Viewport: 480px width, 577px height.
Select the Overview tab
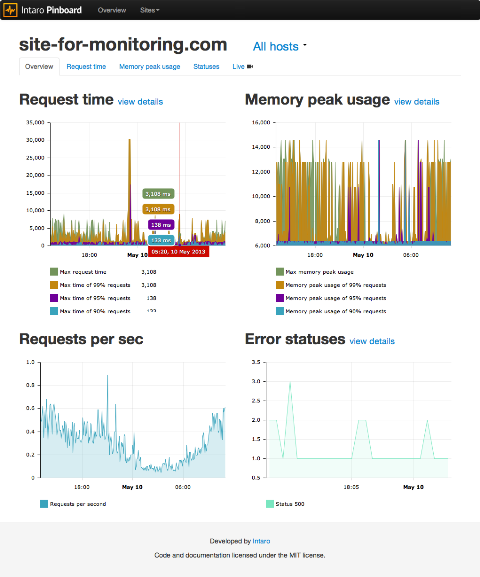39,67
